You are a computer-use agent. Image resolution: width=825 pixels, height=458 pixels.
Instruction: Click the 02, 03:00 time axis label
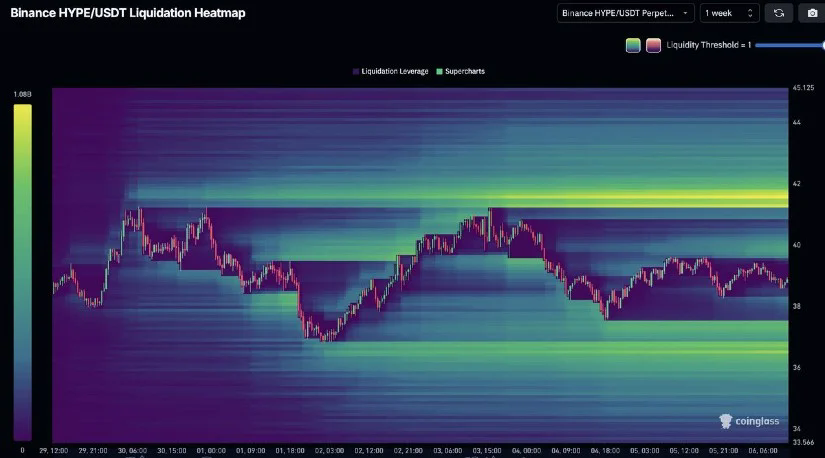pyautogui.click(x=329, y=451)
